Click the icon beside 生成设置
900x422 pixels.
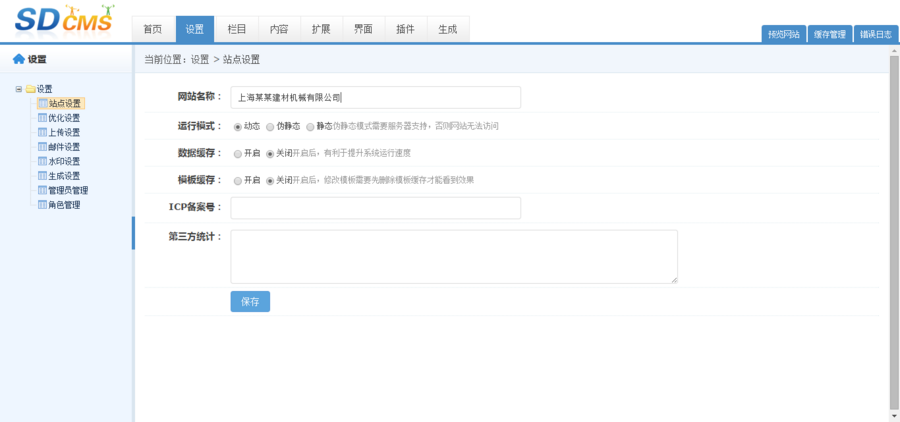coord(42,176)
